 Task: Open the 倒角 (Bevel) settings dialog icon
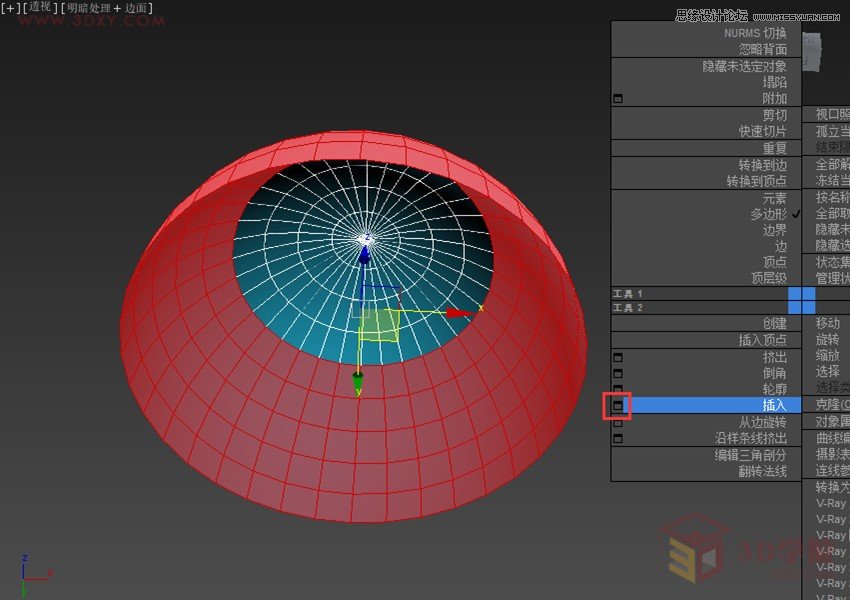tap(619, 371)
